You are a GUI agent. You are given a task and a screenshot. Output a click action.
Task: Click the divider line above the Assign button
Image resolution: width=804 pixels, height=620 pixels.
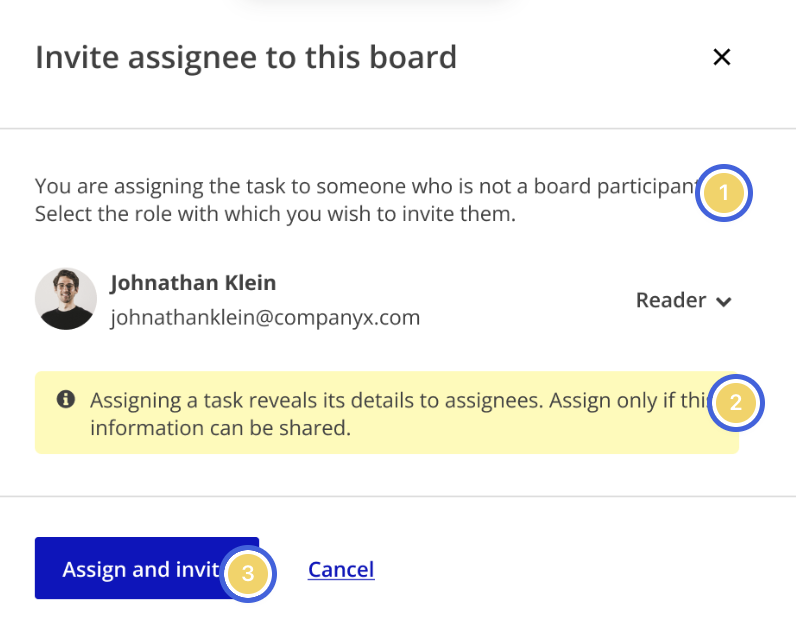pyautogui.click(x=398, y=496)
